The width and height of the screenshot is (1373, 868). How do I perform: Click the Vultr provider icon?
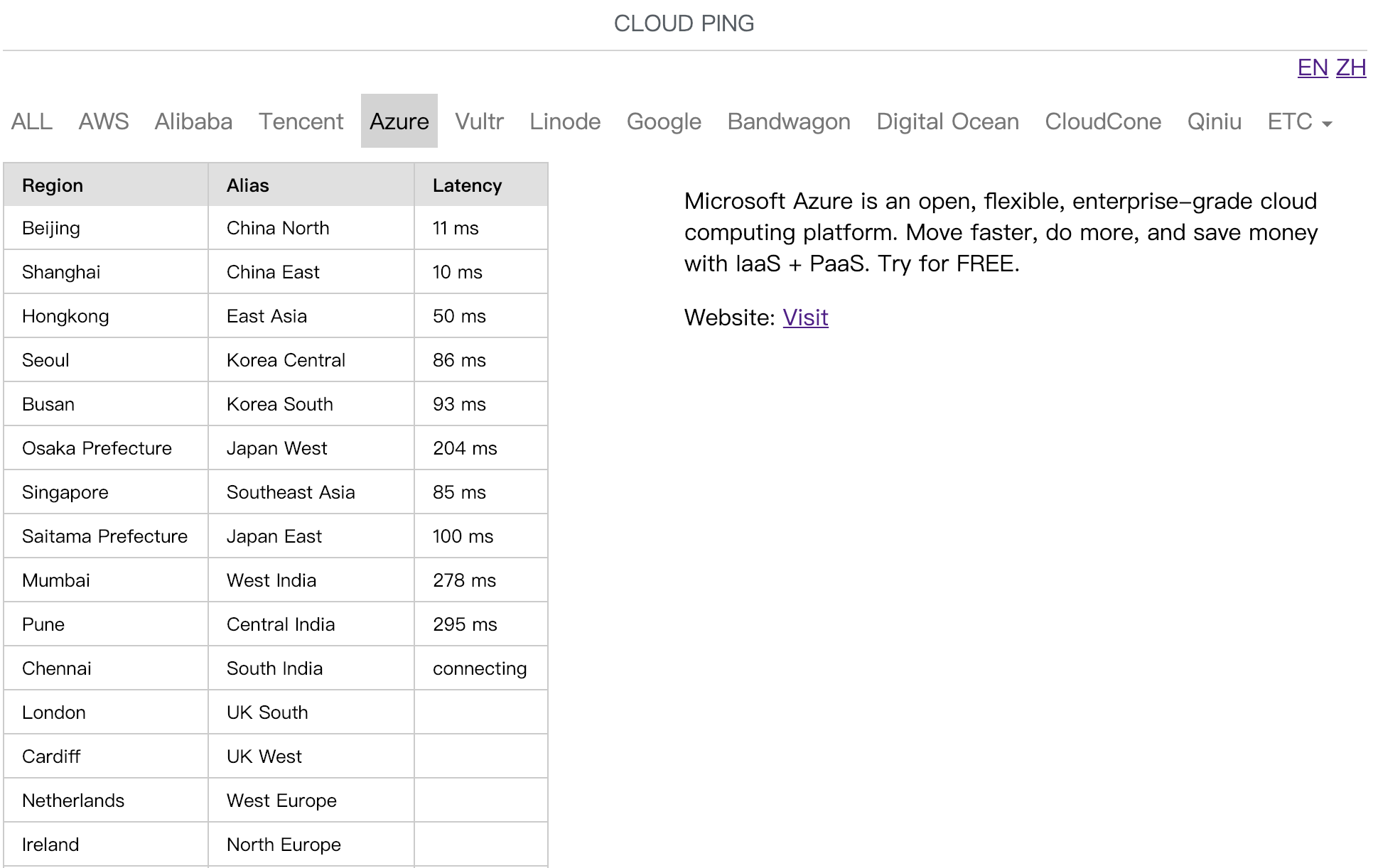pyautogui.click(x=478, y=121)
